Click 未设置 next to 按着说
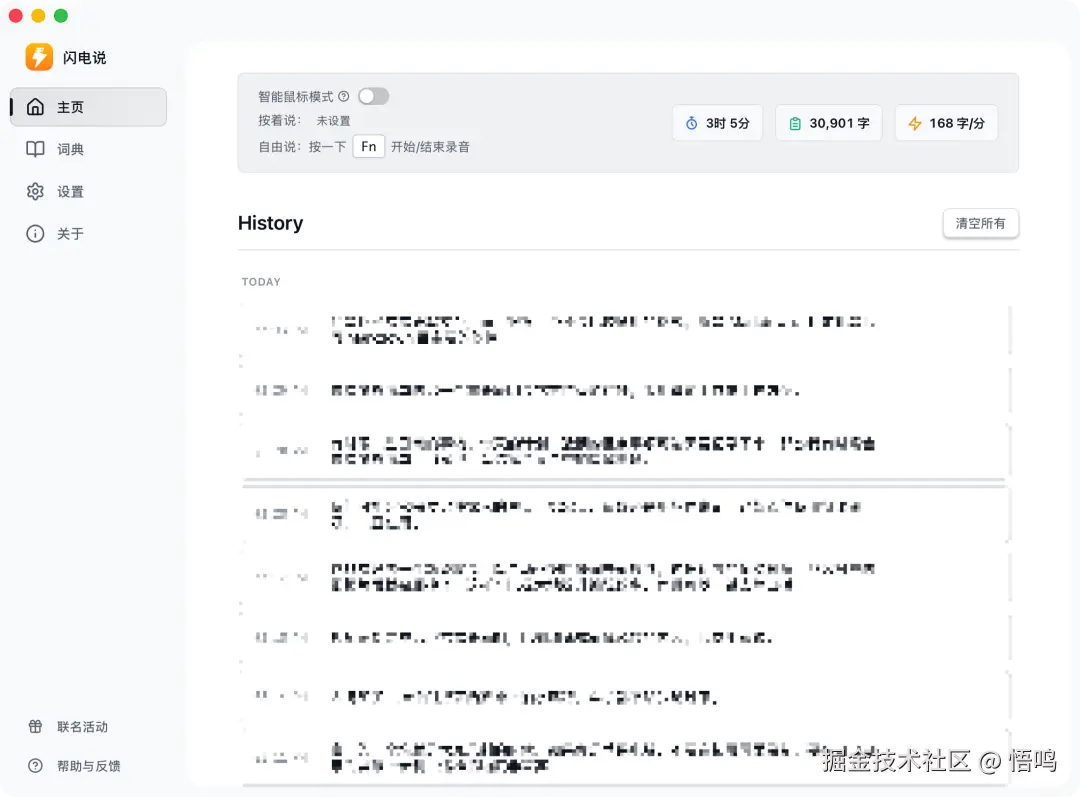 click(334, 121)
